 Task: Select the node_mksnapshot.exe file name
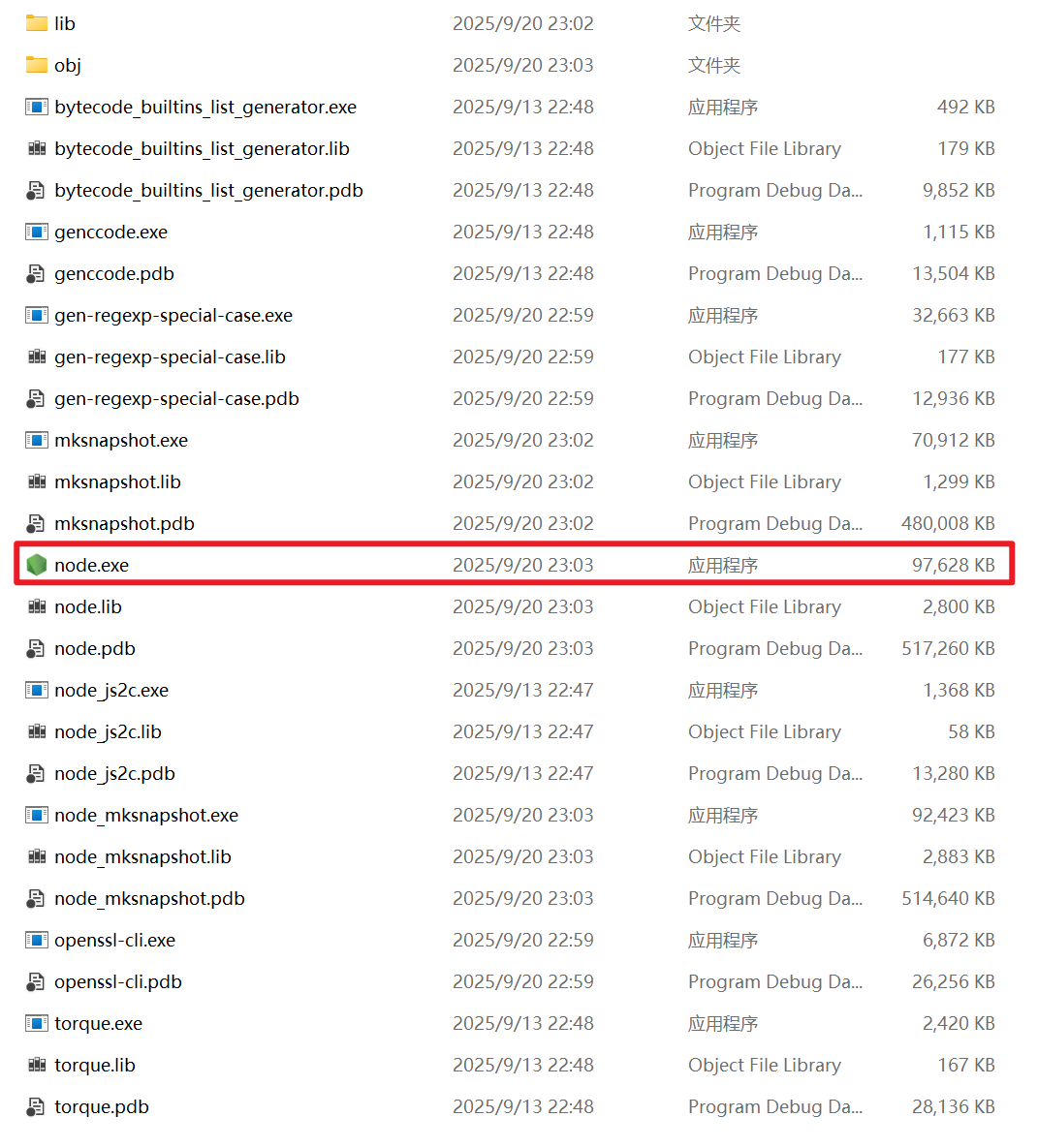[146, 815]
